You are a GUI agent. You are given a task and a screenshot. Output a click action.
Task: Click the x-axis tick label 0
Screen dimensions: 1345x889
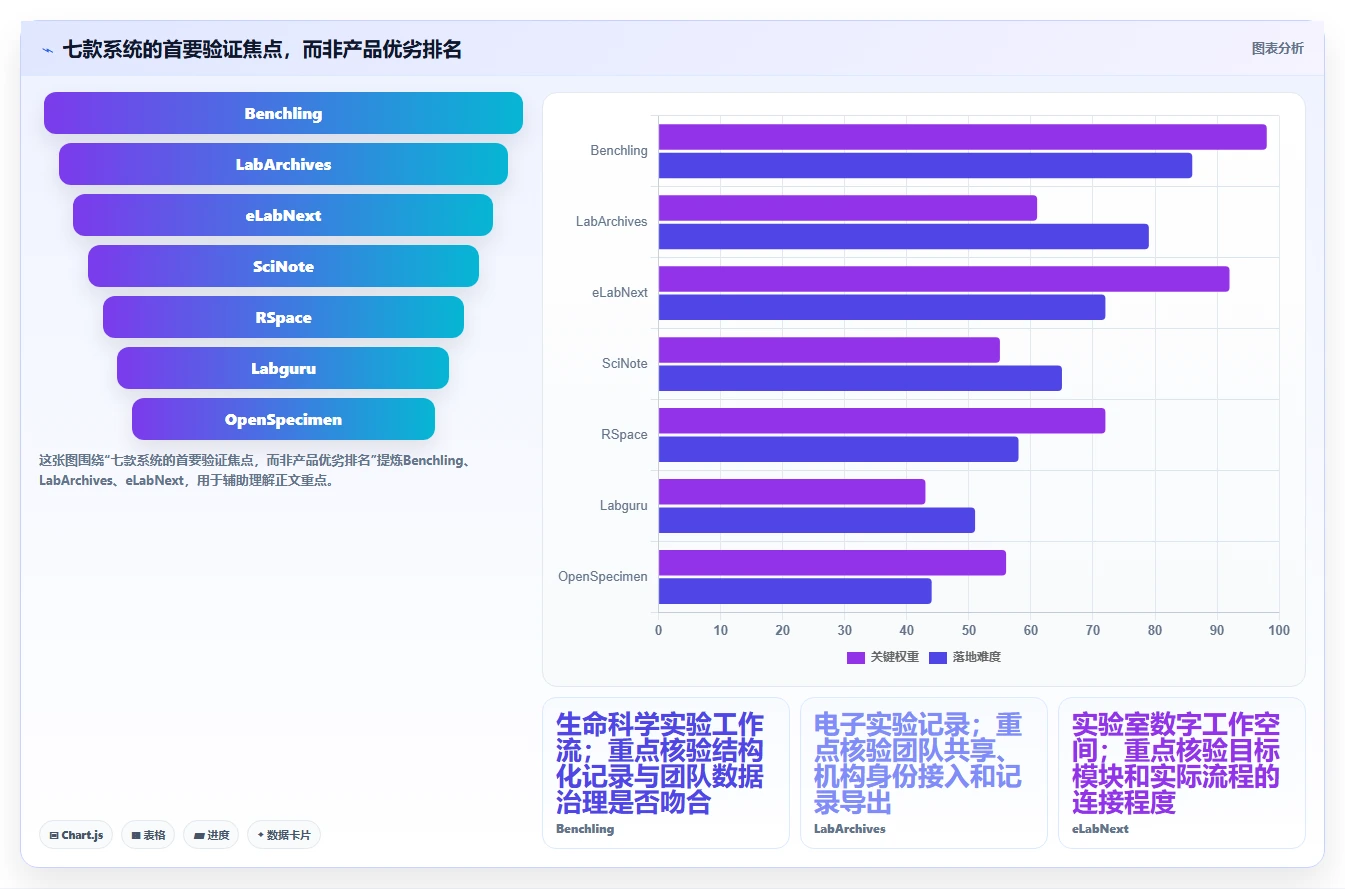tap(658, 630)
